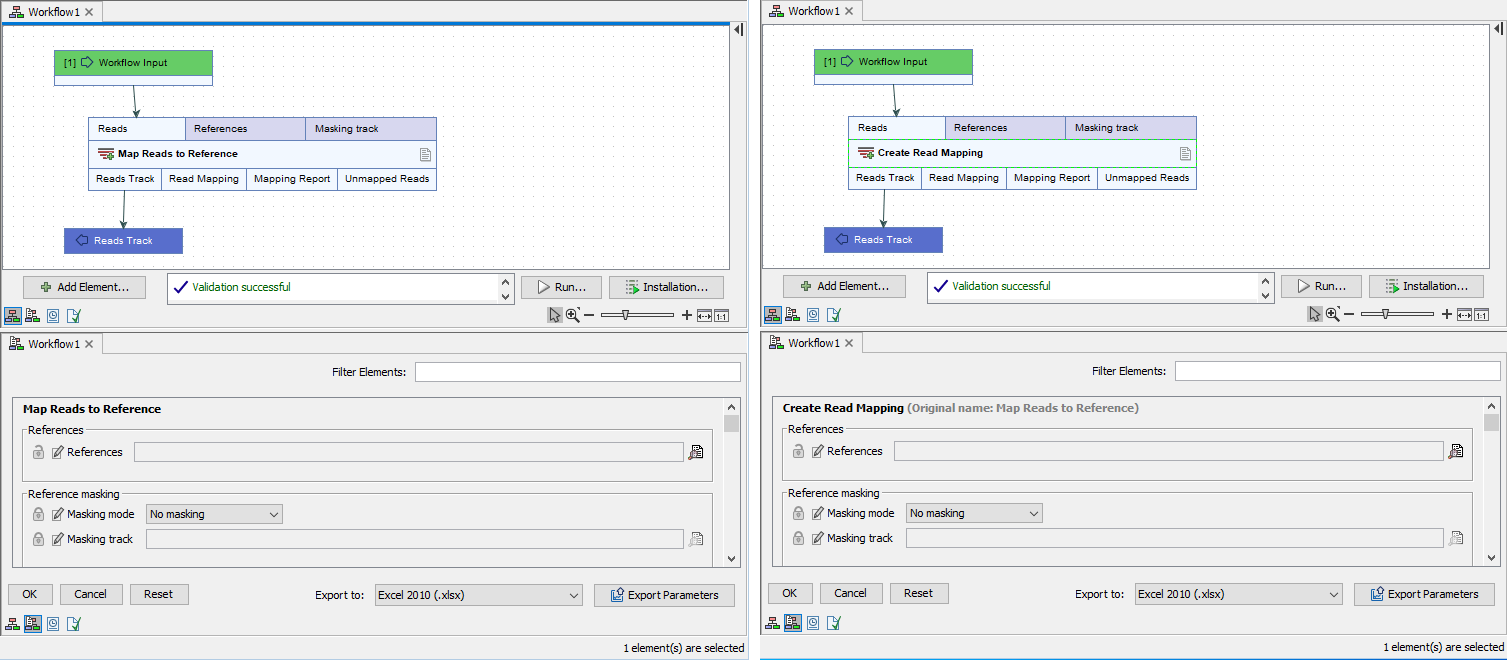Image resolution: width=1507 pixels, height=662 pixels.
Task: Click the Run... button
Action: [561, 287]
